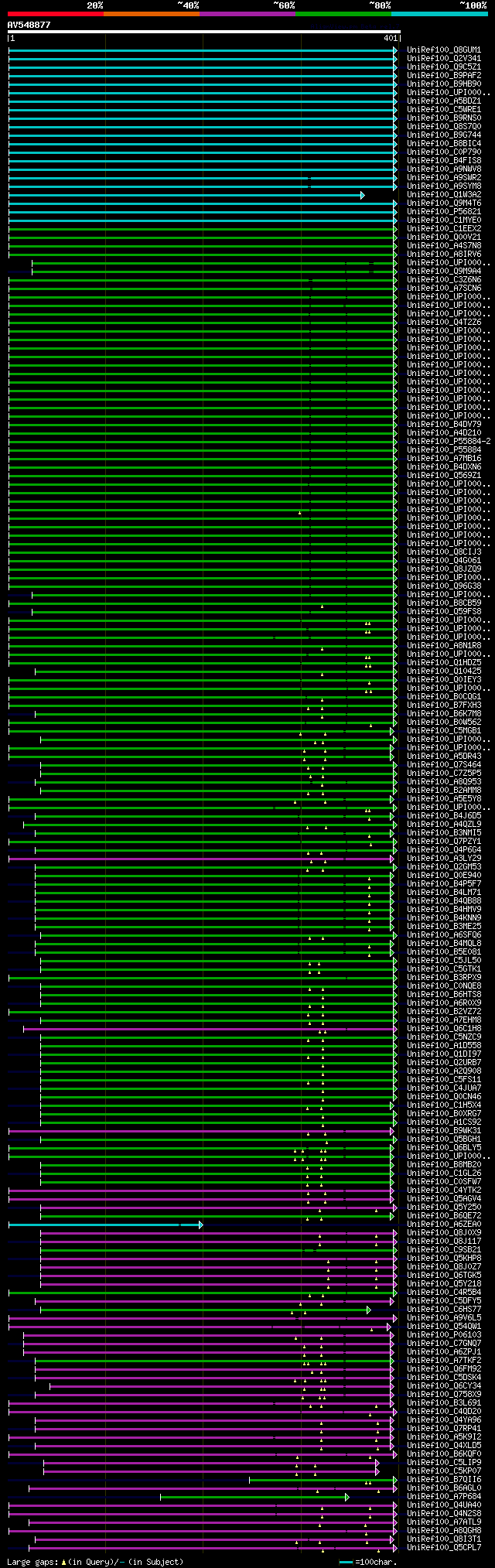Click the UniRef100_Q4T2Z6 label

tap(444, 323)
